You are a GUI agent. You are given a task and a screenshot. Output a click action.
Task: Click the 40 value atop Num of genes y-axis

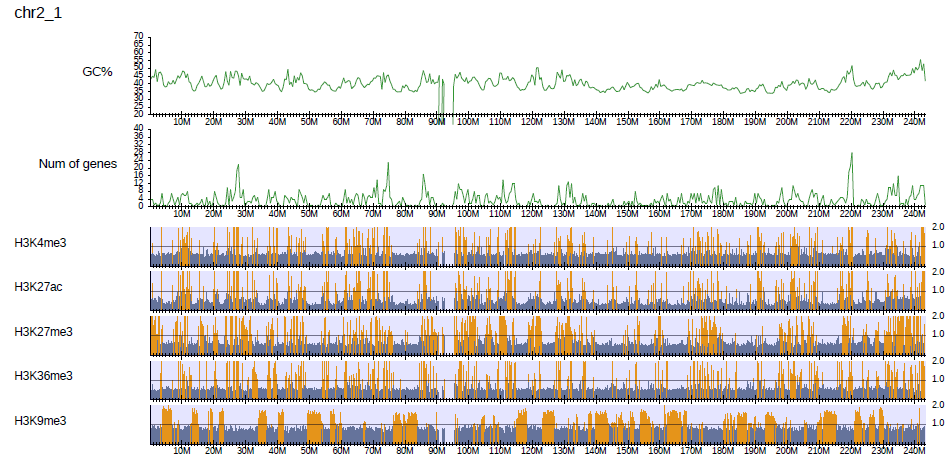[x=138, y=128]
